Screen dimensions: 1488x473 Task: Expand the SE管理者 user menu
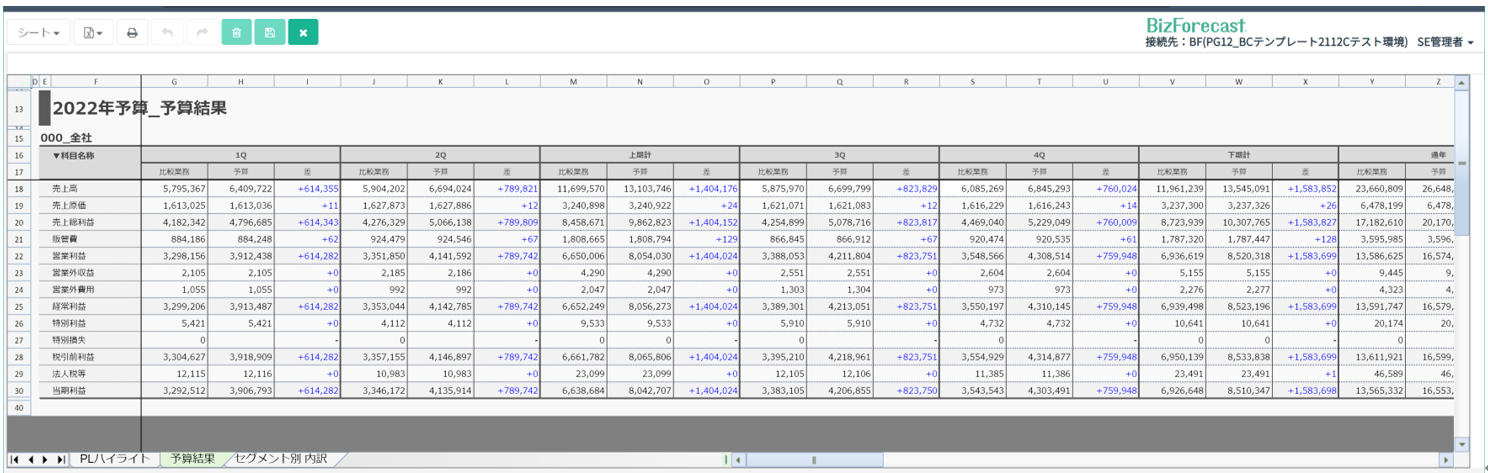point(1445,42)
